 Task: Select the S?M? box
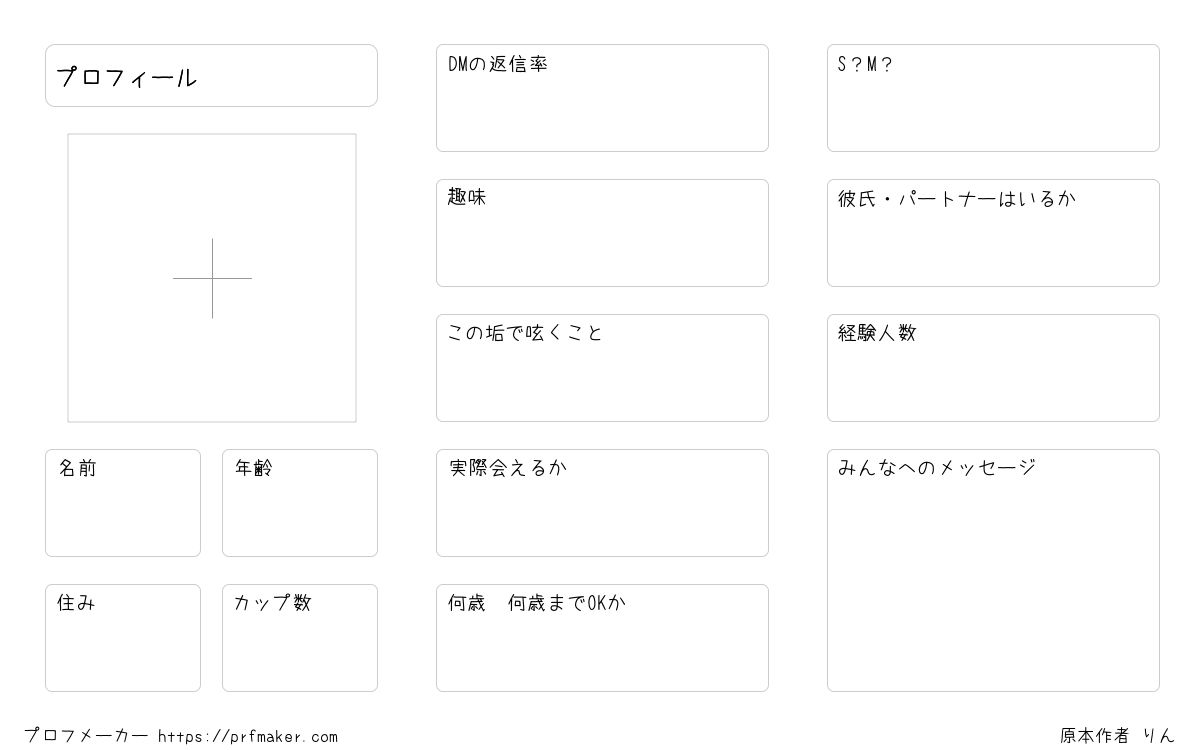[993, 98]
